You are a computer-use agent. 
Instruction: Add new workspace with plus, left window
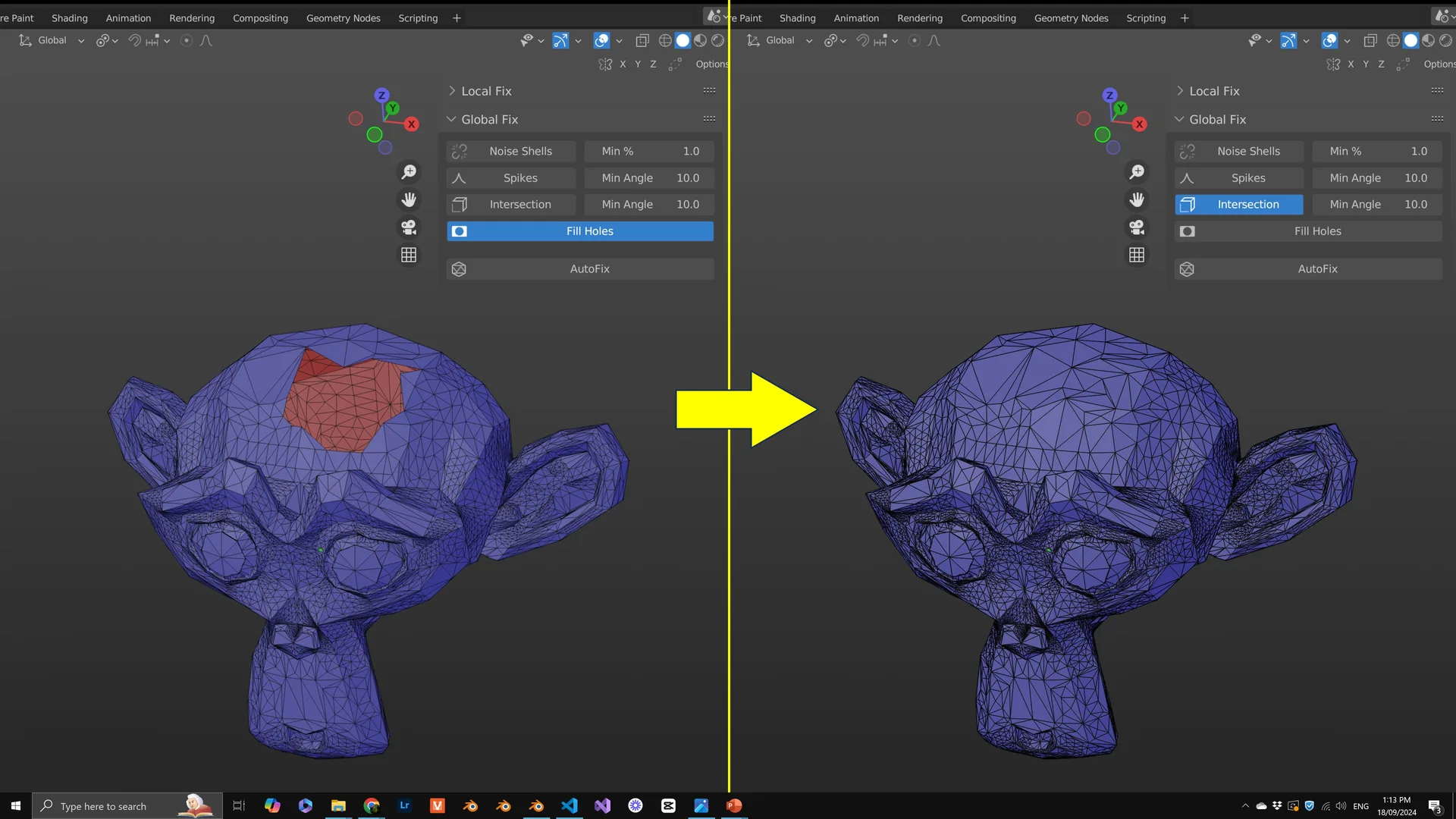[x=457, y=18]
